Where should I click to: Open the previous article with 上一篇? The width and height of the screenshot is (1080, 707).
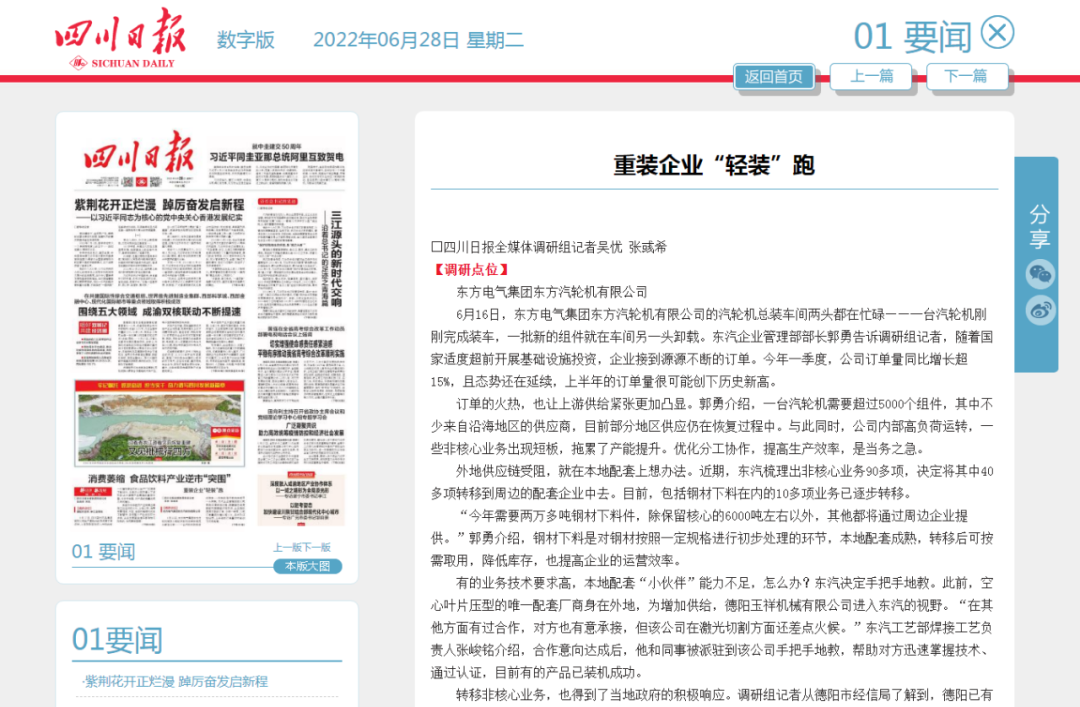pyautogui.click(x=871, y=76)
